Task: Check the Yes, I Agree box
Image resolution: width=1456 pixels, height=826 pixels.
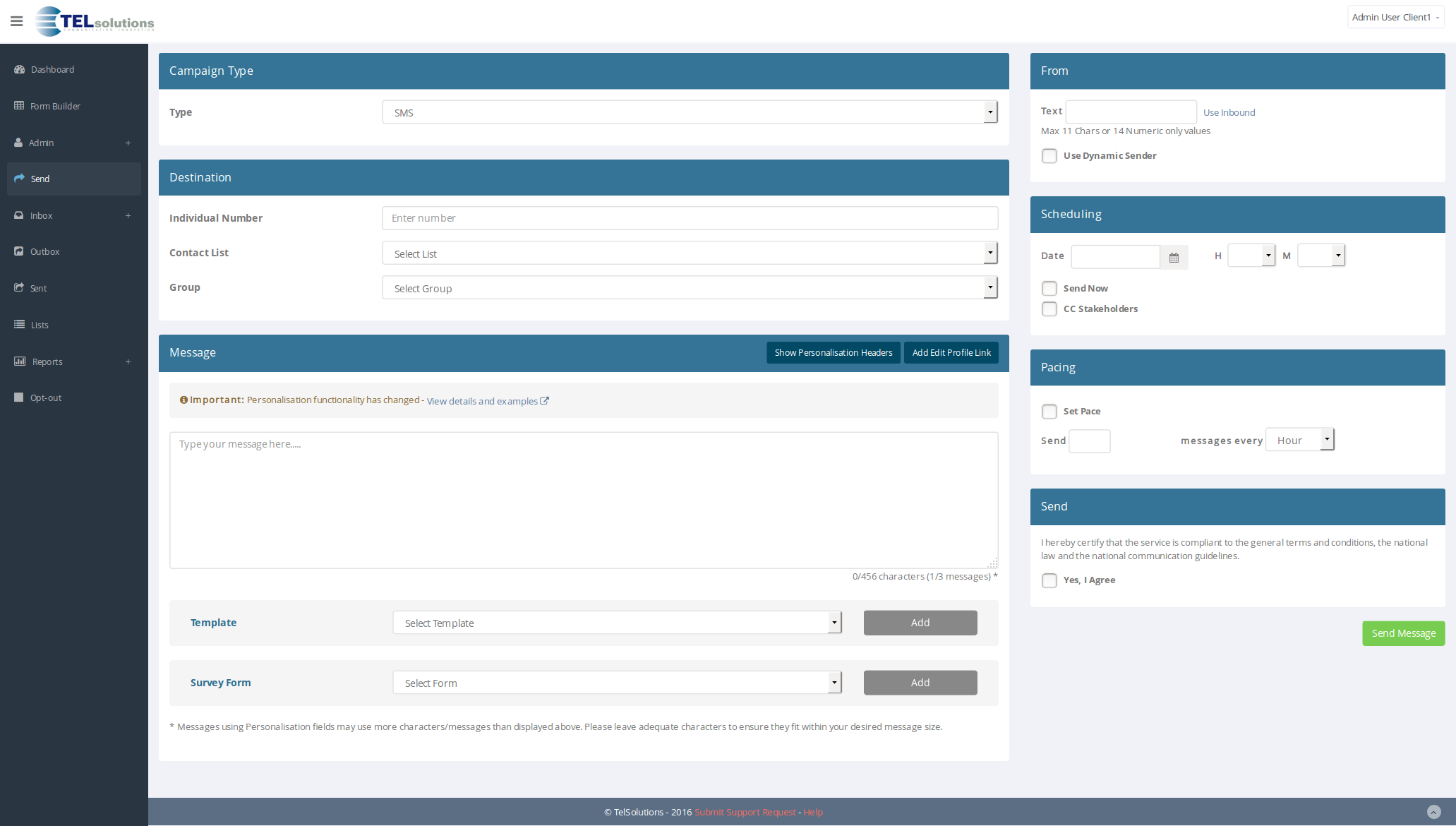Action: point(1049,580)
